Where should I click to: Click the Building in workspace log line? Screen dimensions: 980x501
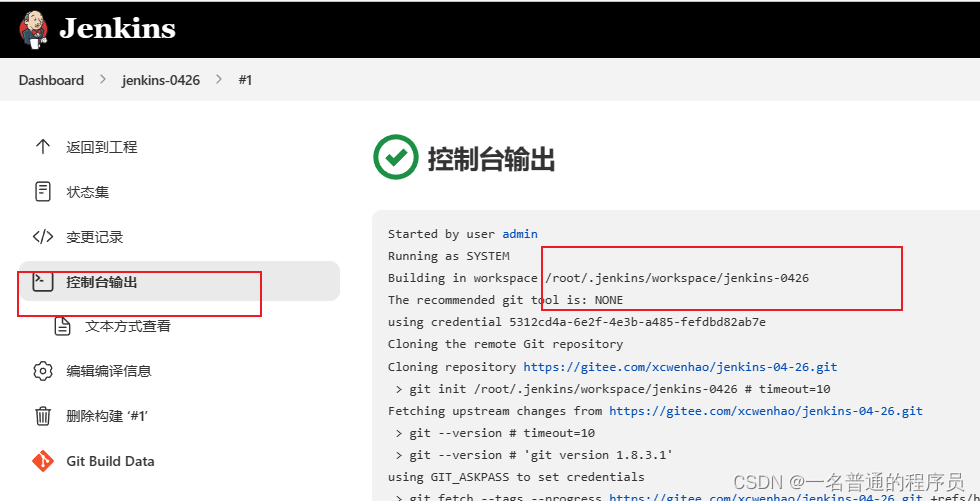tap(598, 278)
